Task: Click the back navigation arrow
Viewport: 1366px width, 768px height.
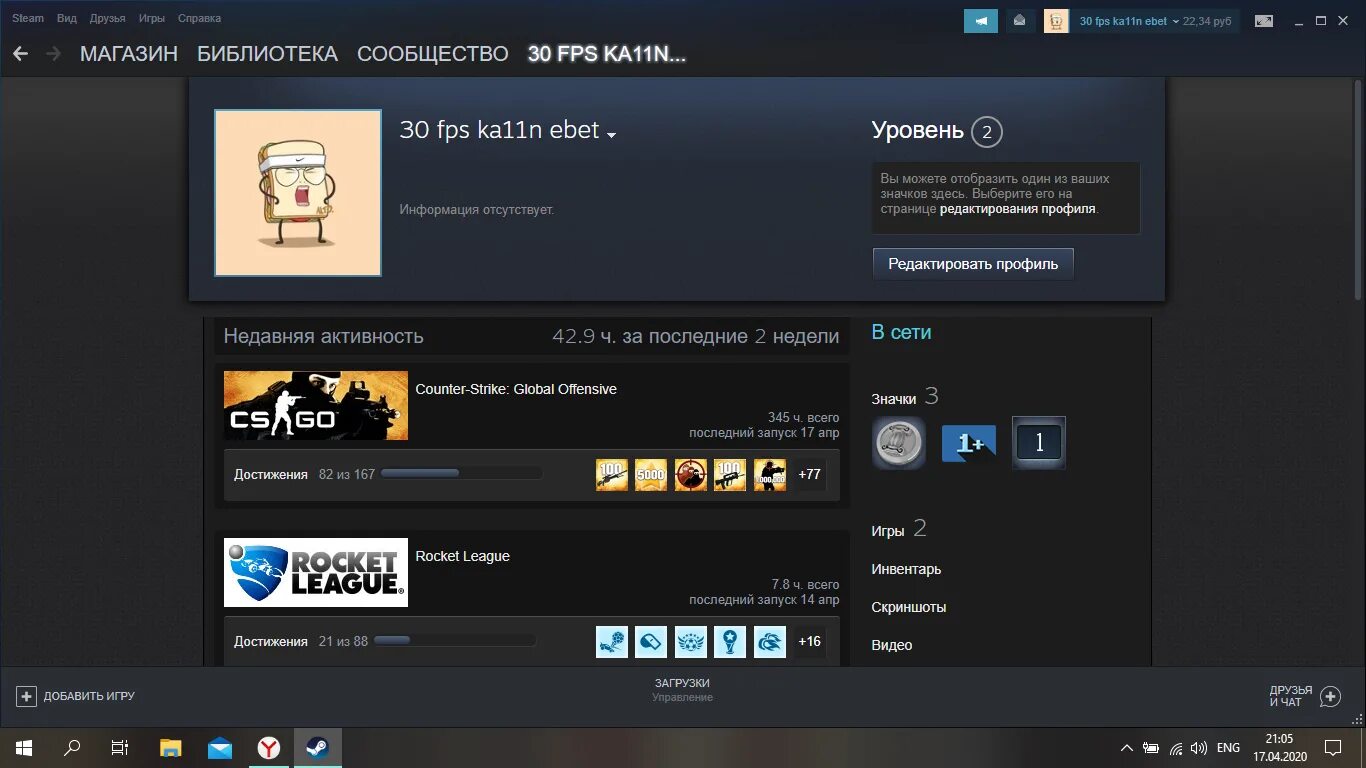Action: click(20, 54)
